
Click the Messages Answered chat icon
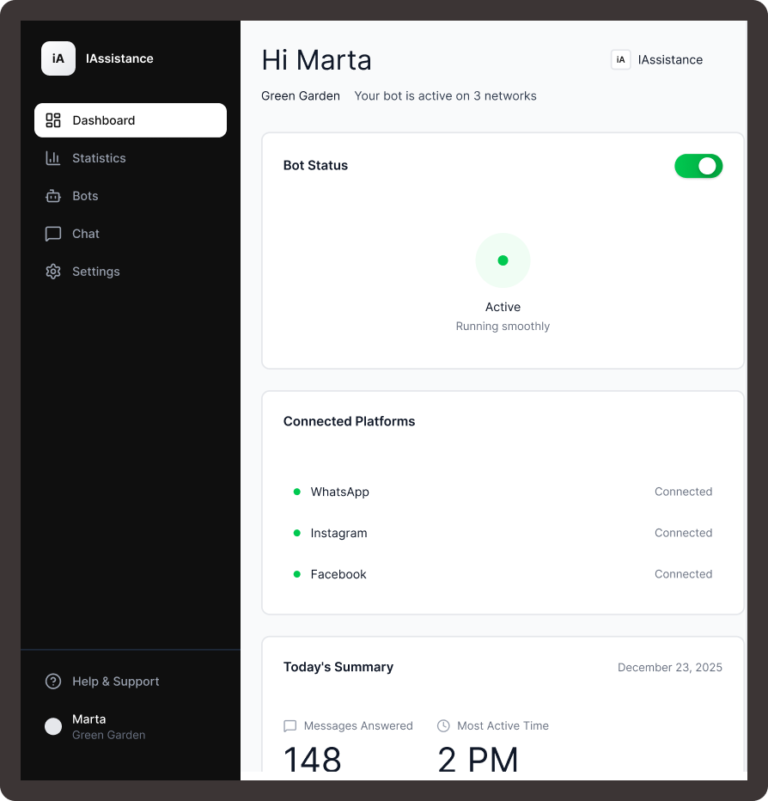click(x=290, y=726)
